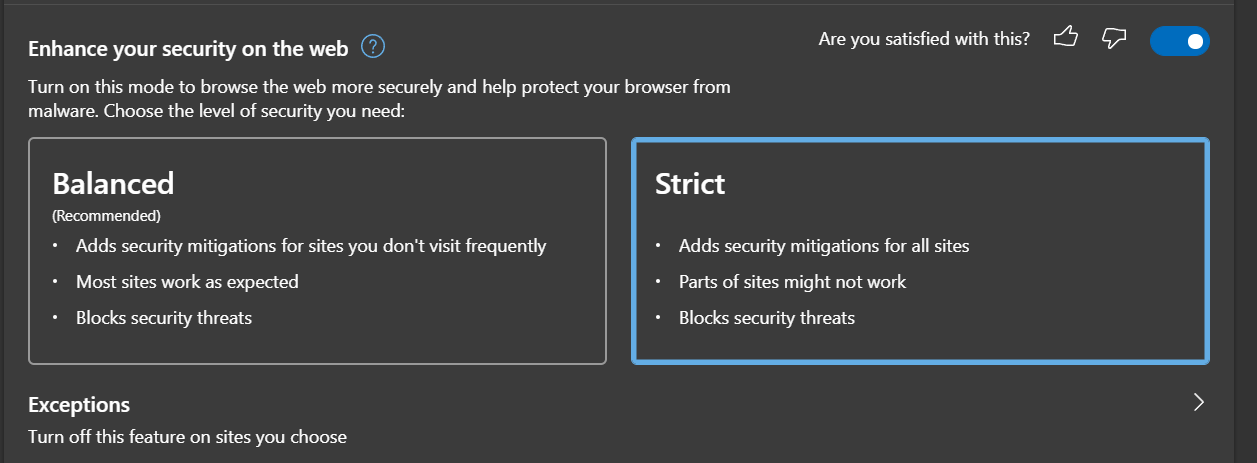Click the 'Turn on this mode' description paragraph
1257x463 pixels.
tap(379, 99)
